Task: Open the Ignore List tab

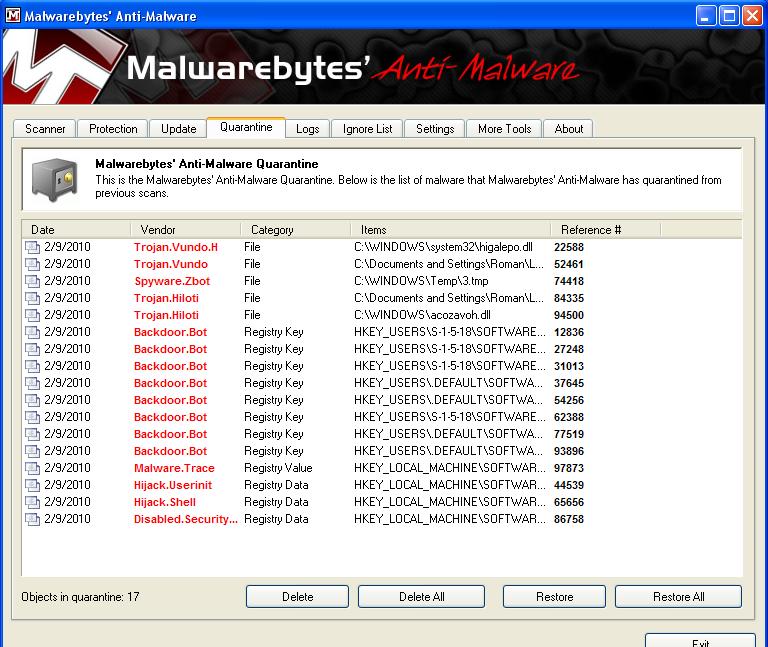Action: [x=367, y=129]
